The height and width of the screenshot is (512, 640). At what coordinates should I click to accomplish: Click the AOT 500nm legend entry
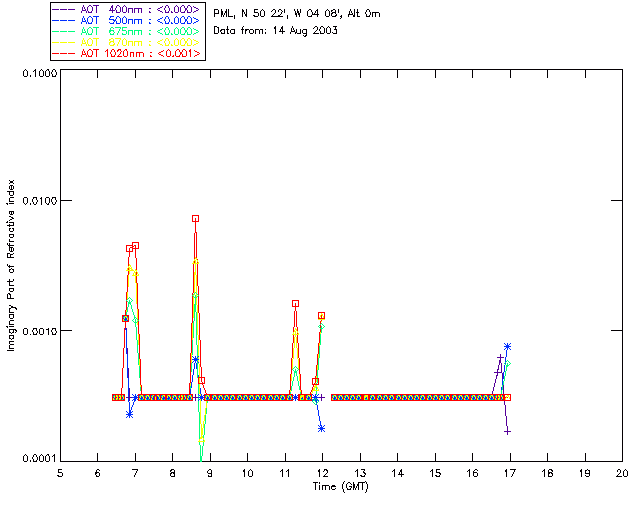tap(127, 20)
